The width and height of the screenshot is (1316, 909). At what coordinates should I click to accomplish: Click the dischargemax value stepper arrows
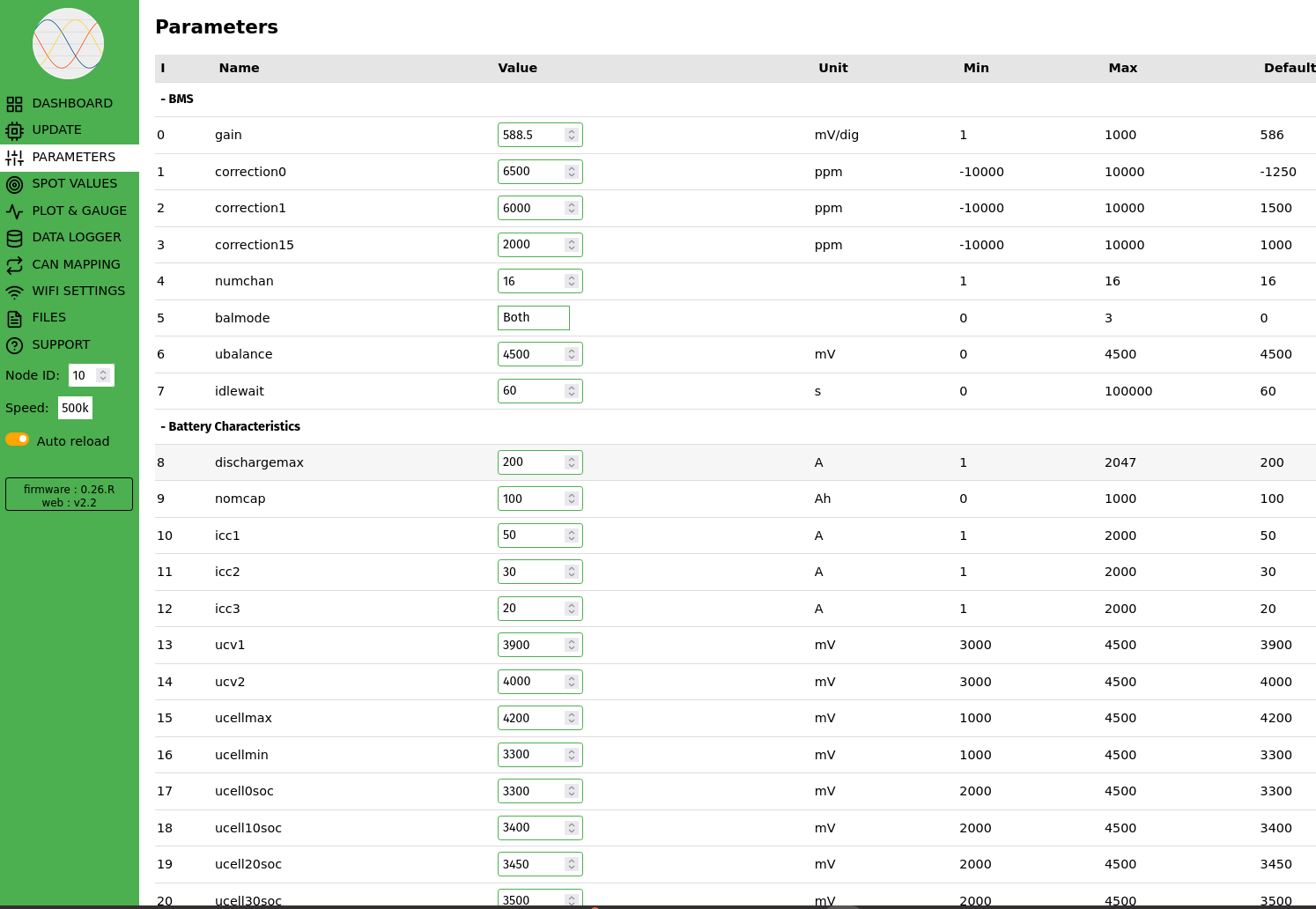pyautogui.click(x=572, y=462)
